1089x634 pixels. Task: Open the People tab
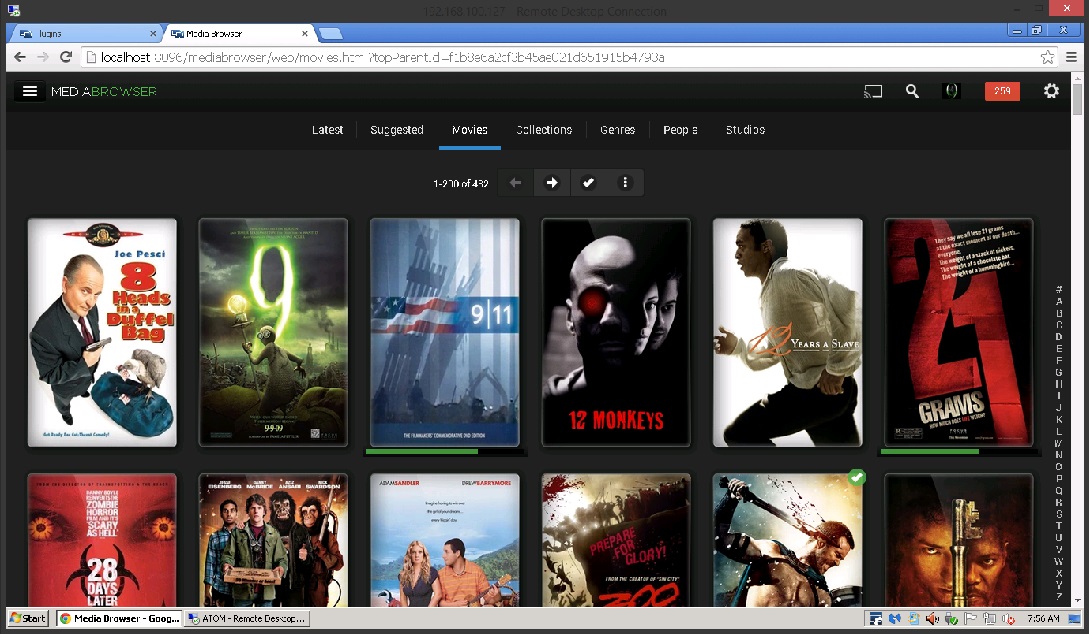tap(680, 130)
